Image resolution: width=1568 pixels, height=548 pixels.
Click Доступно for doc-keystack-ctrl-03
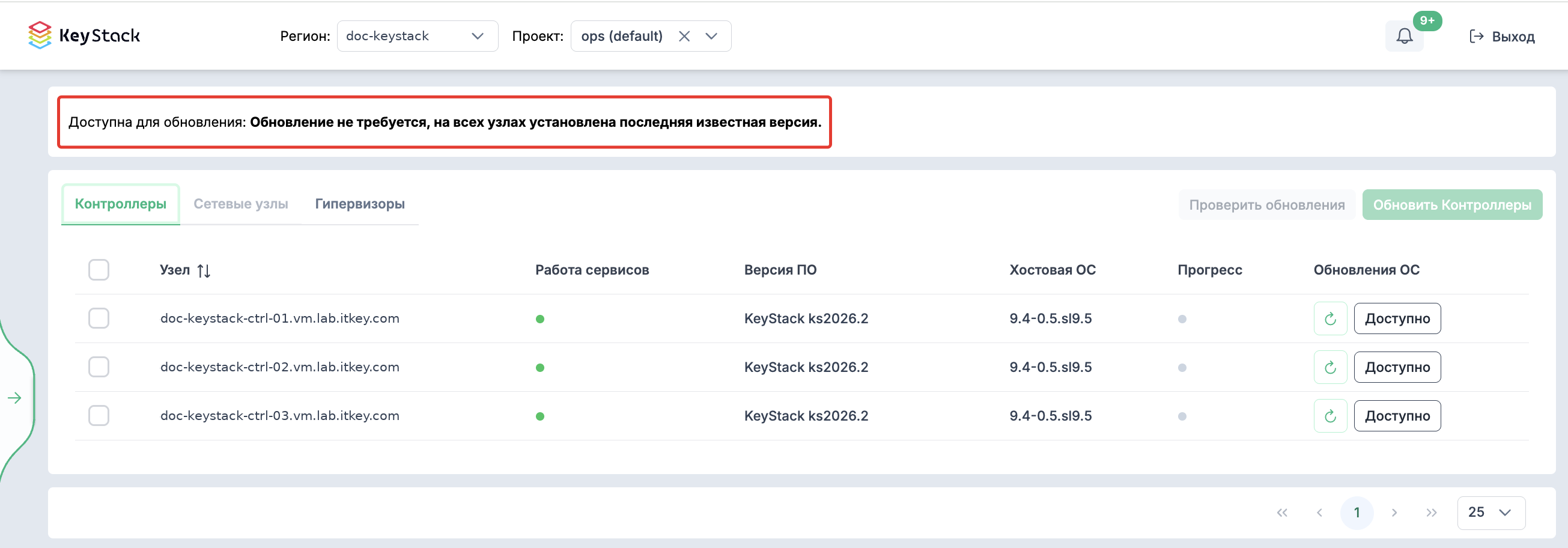click(1397, 416)
